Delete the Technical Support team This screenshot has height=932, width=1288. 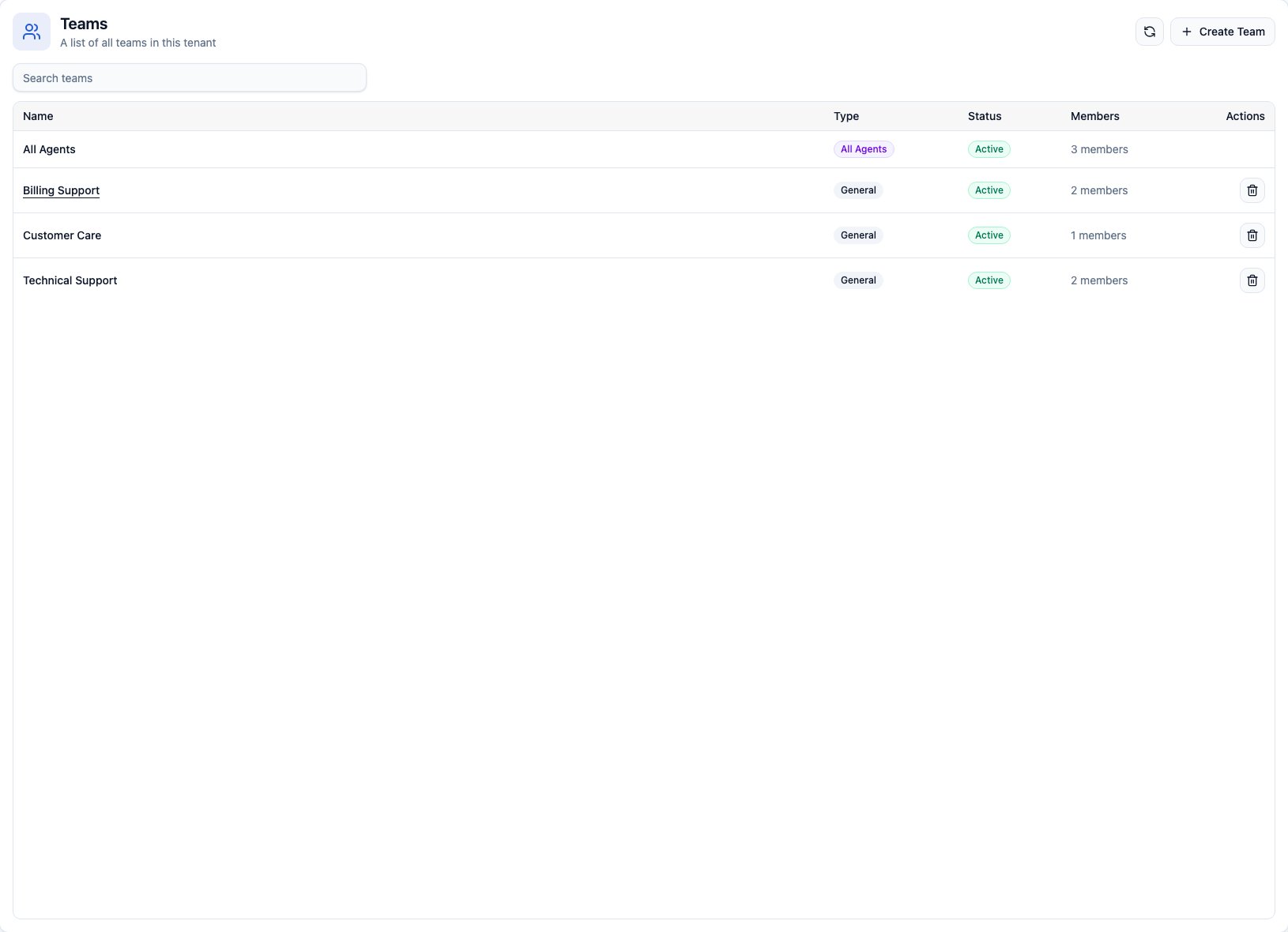pos(1252,280)
